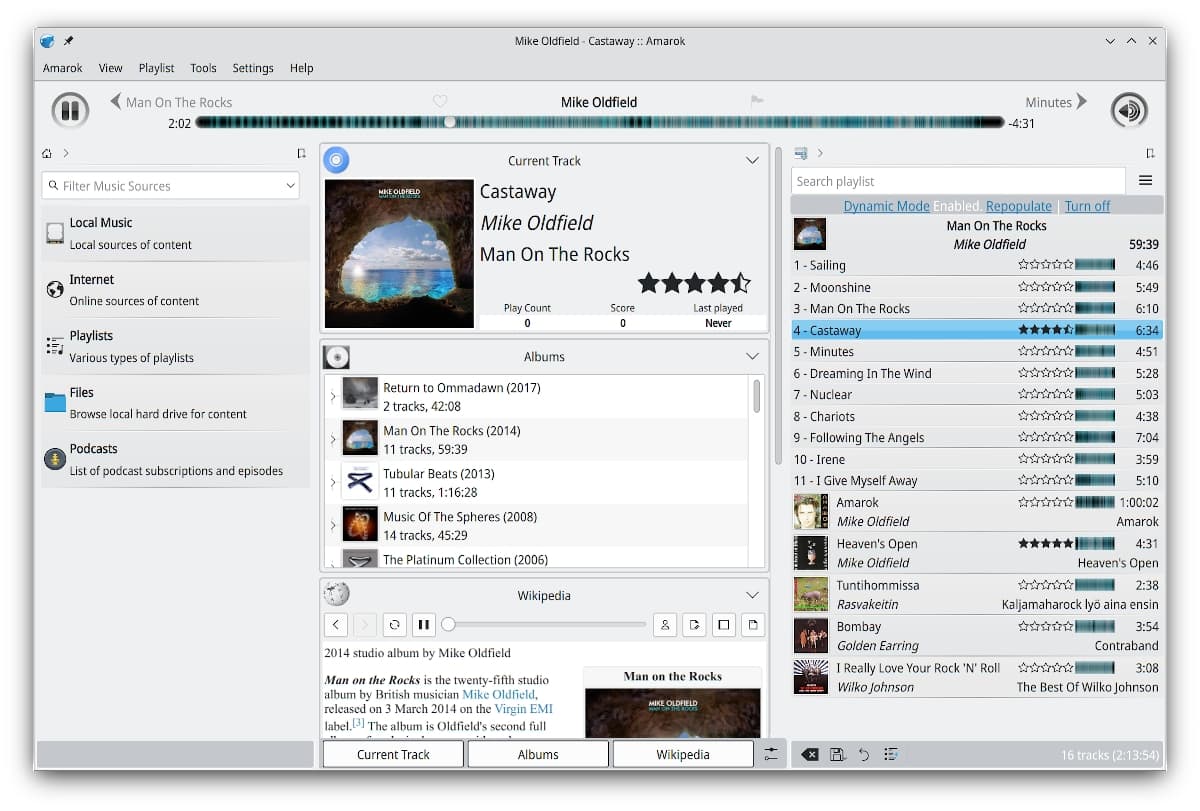Love the current track with the heart icon

pos(440,101)
